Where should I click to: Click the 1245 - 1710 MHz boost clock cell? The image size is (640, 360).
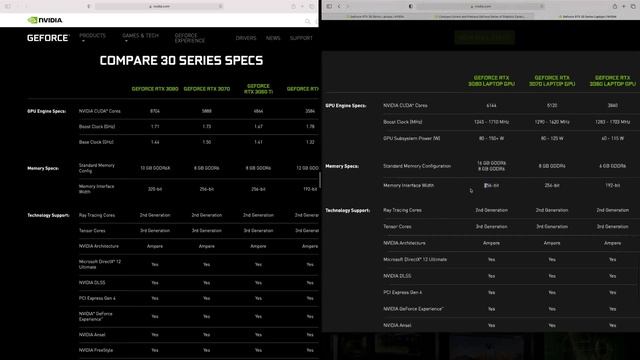491,122
